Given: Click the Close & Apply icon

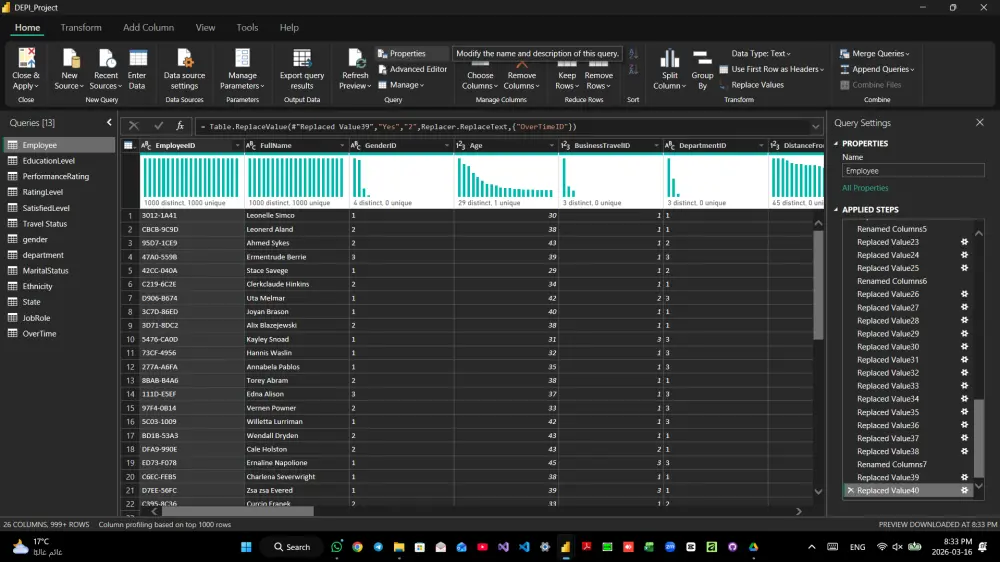Looking at the screenshot, I should [x=26, y=68].
